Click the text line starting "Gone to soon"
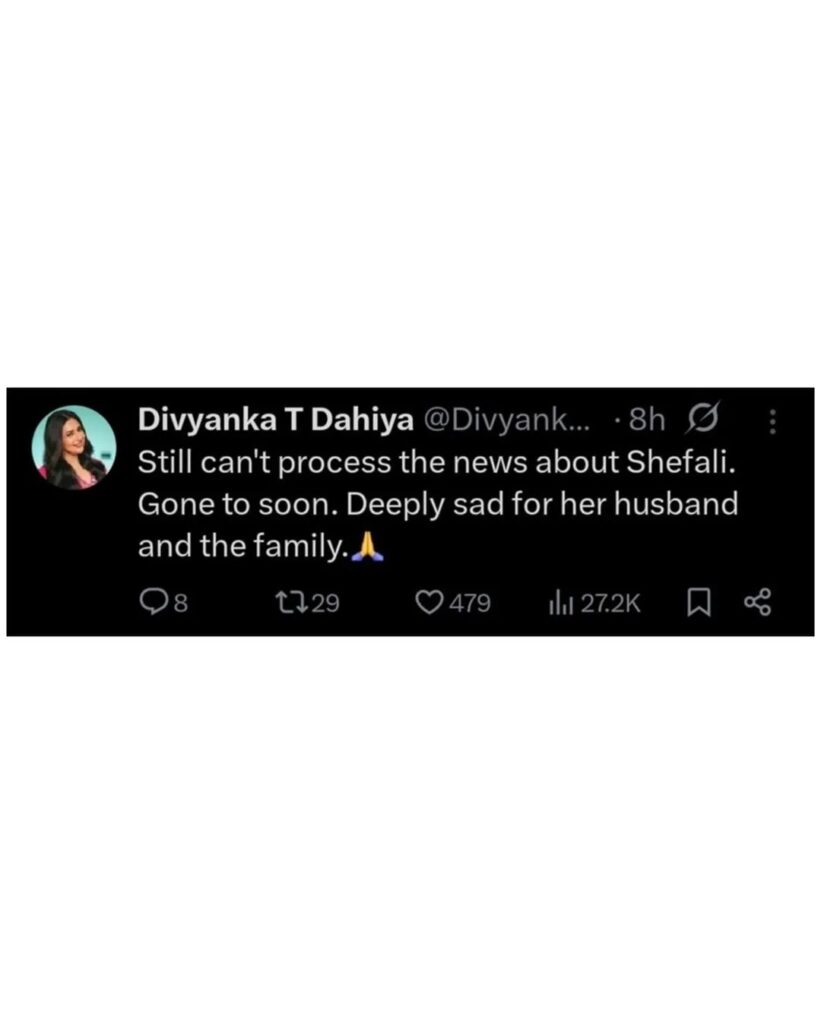 [x=438, y=504]
